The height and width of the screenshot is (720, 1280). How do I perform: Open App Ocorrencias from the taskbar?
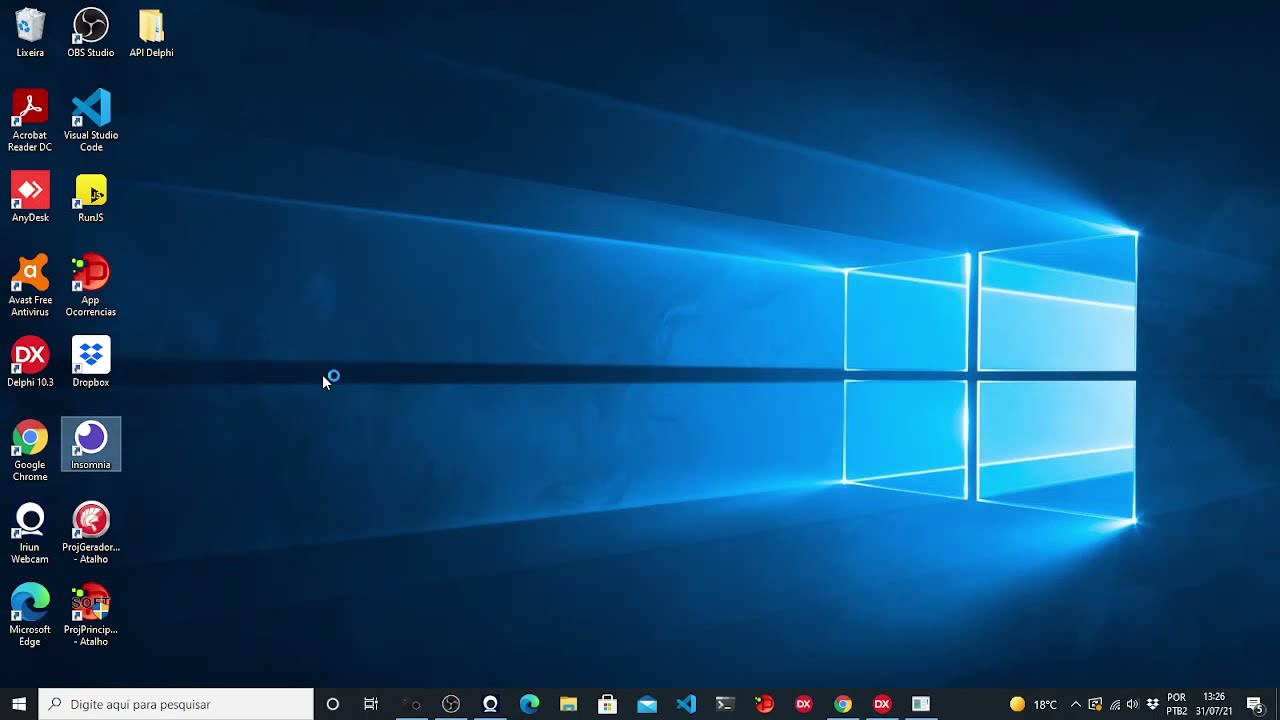pos(764,704)
